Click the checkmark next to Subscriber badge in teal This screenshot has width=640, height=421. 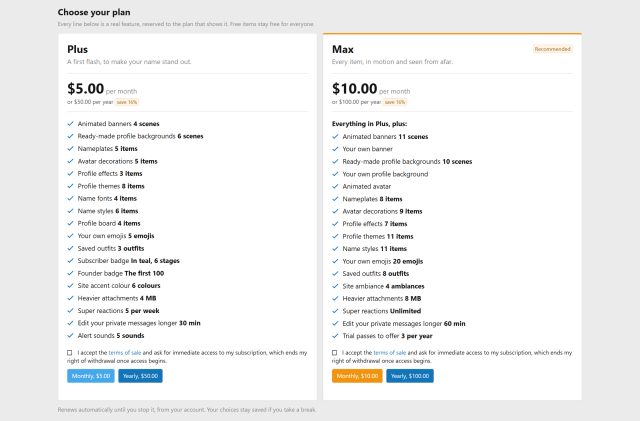70,261
